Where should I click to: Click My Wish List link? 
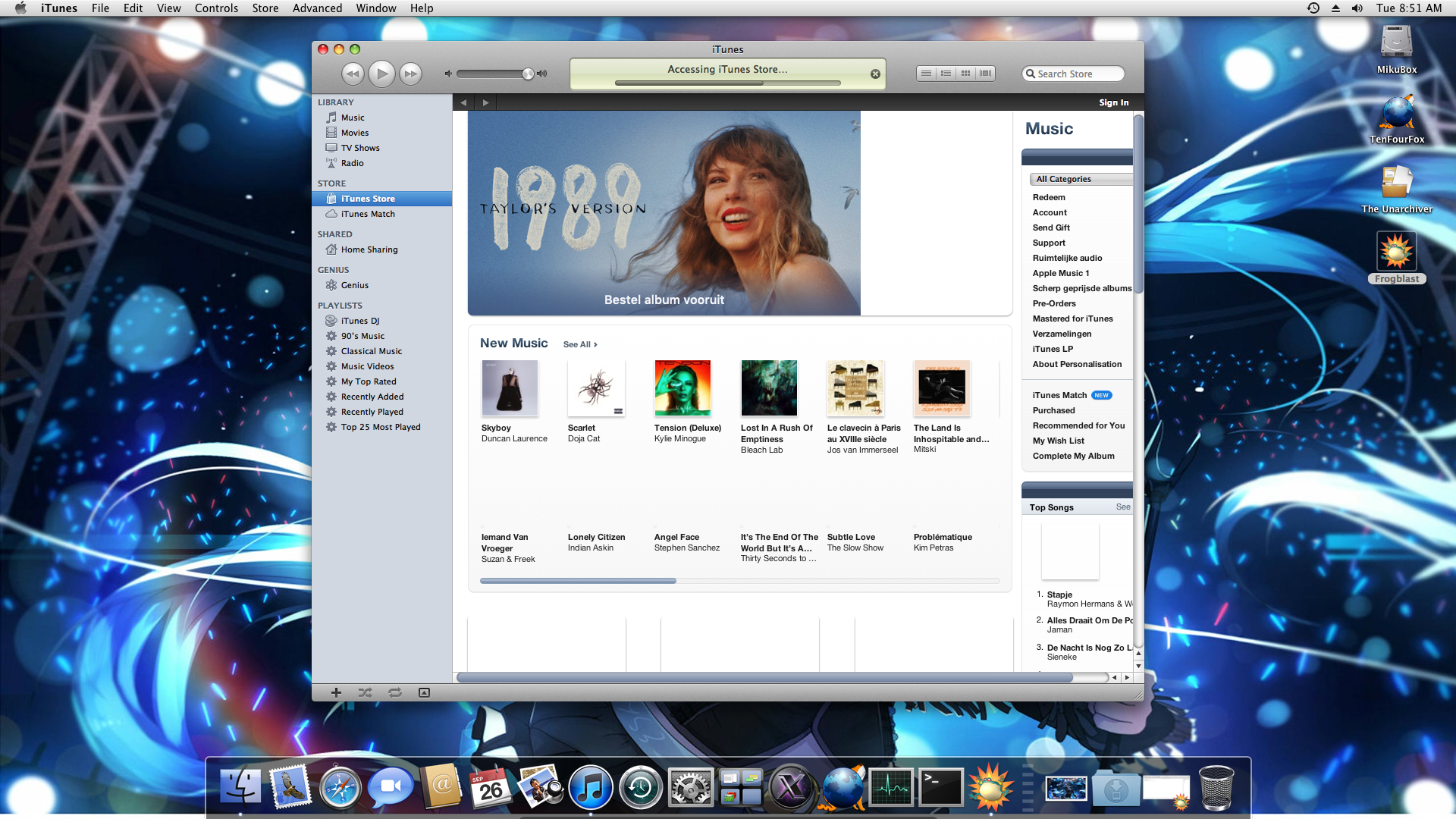pos(1058,441)
